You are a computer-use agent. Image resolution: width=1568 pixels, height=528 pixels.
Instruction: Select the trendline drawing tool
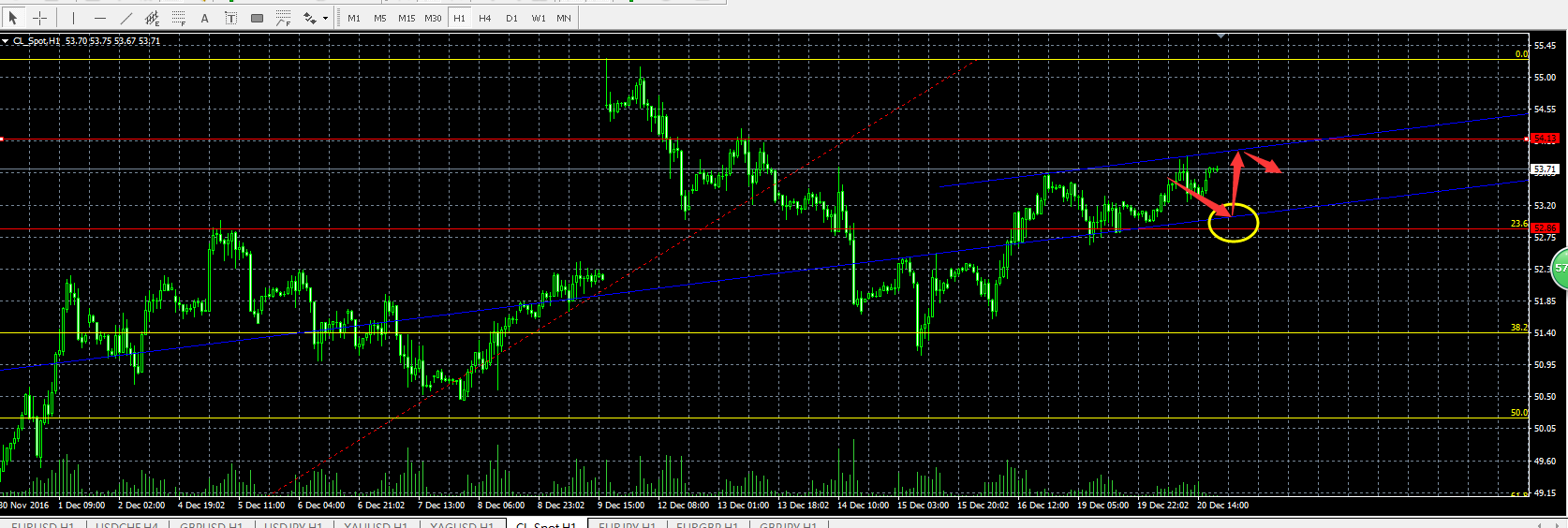[126, 18]
